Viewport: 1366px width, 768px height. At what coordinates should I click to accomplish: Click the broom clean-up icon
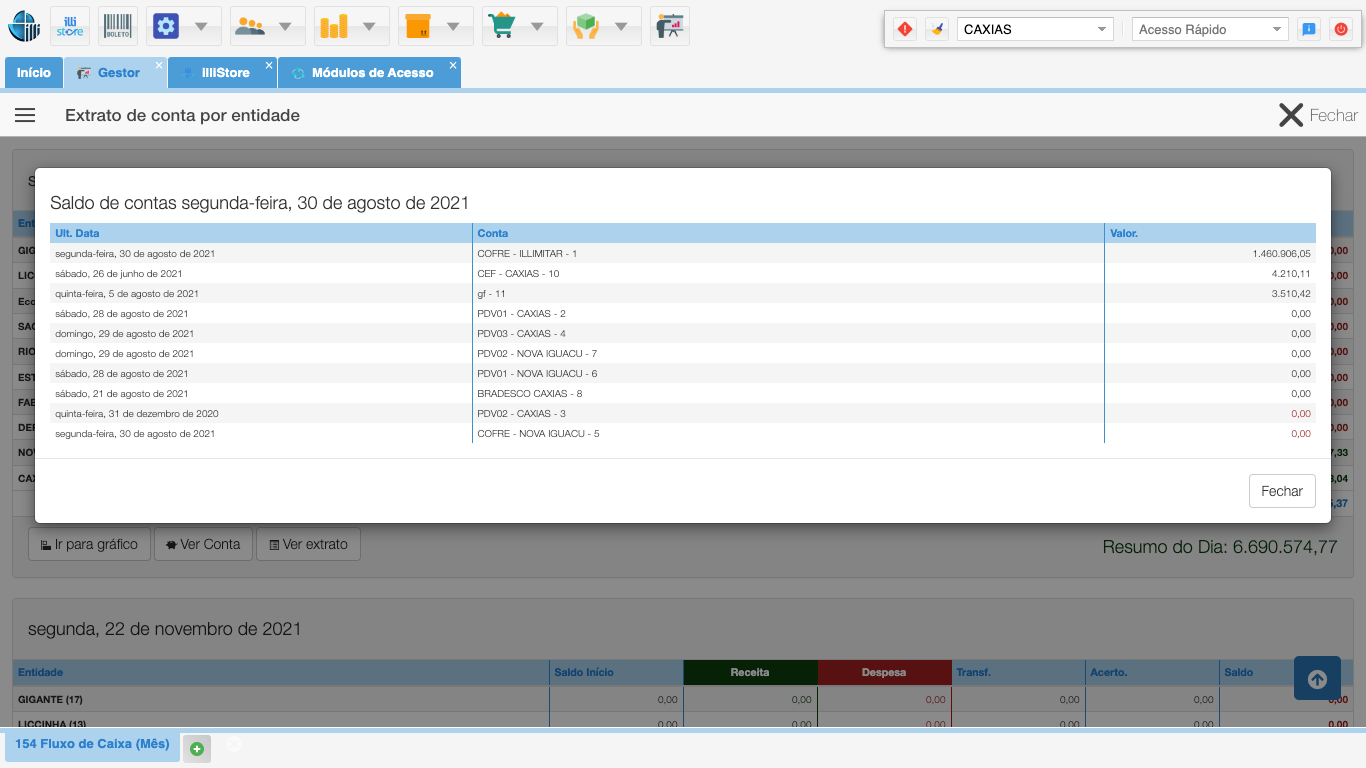click(x=936, y=29)
